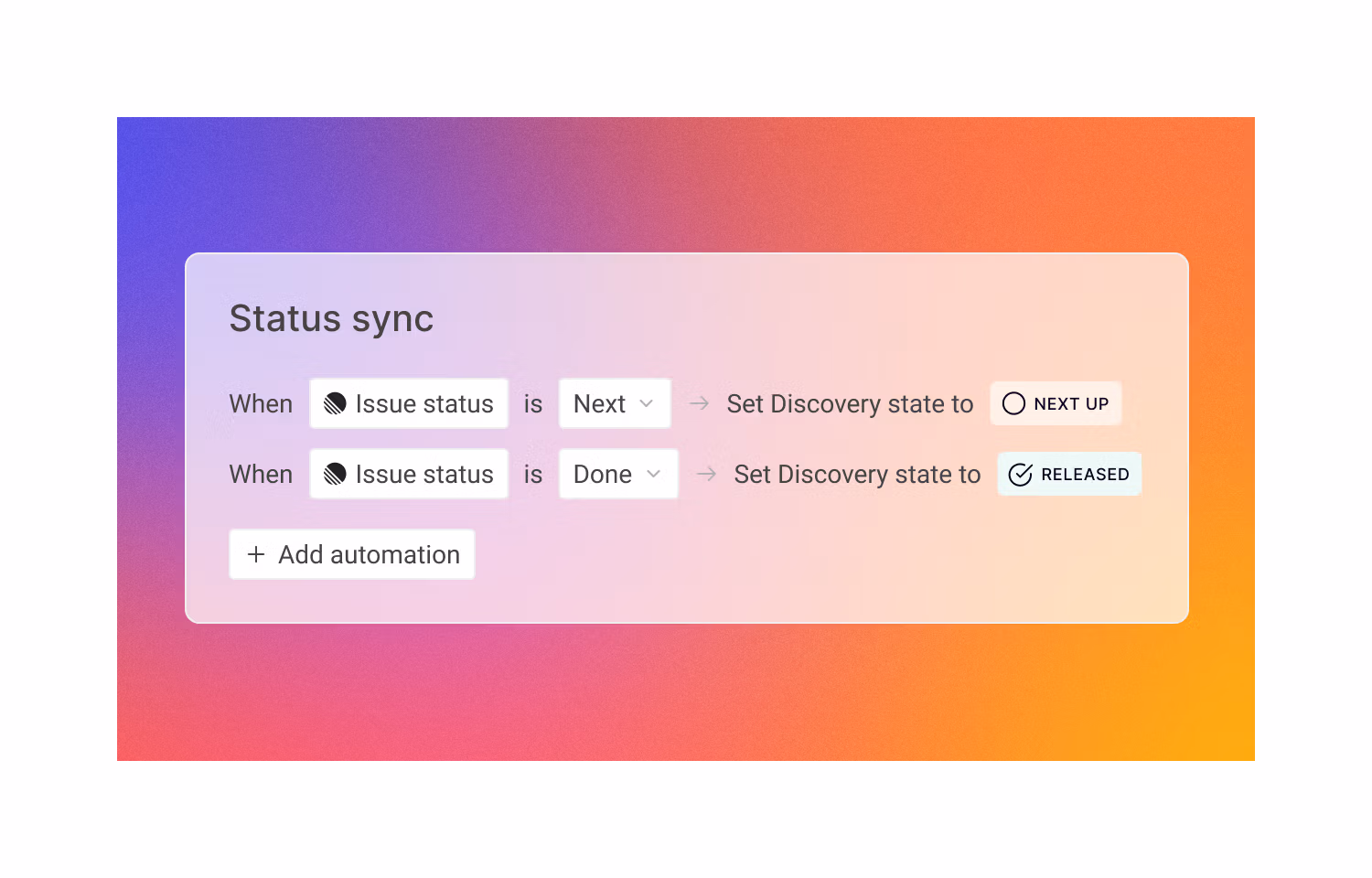The width and height of the screenshot is (1372, 878).
Task: Click the 'When' label in the Done row
Action: (261, 474)
